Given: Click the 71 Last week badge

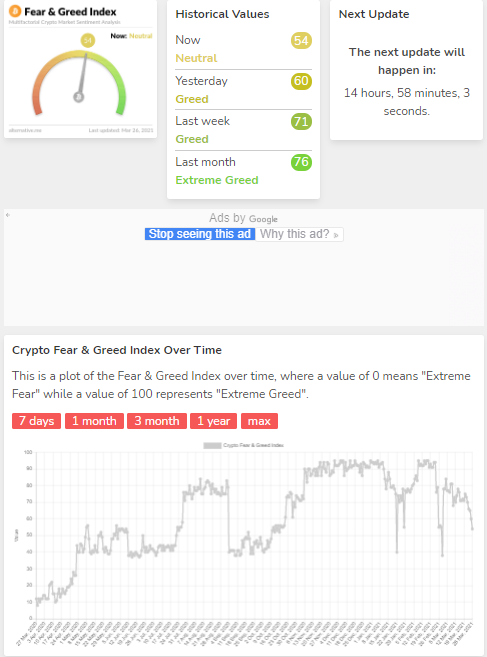Looking at the screenshot, I should pos(301,122).
